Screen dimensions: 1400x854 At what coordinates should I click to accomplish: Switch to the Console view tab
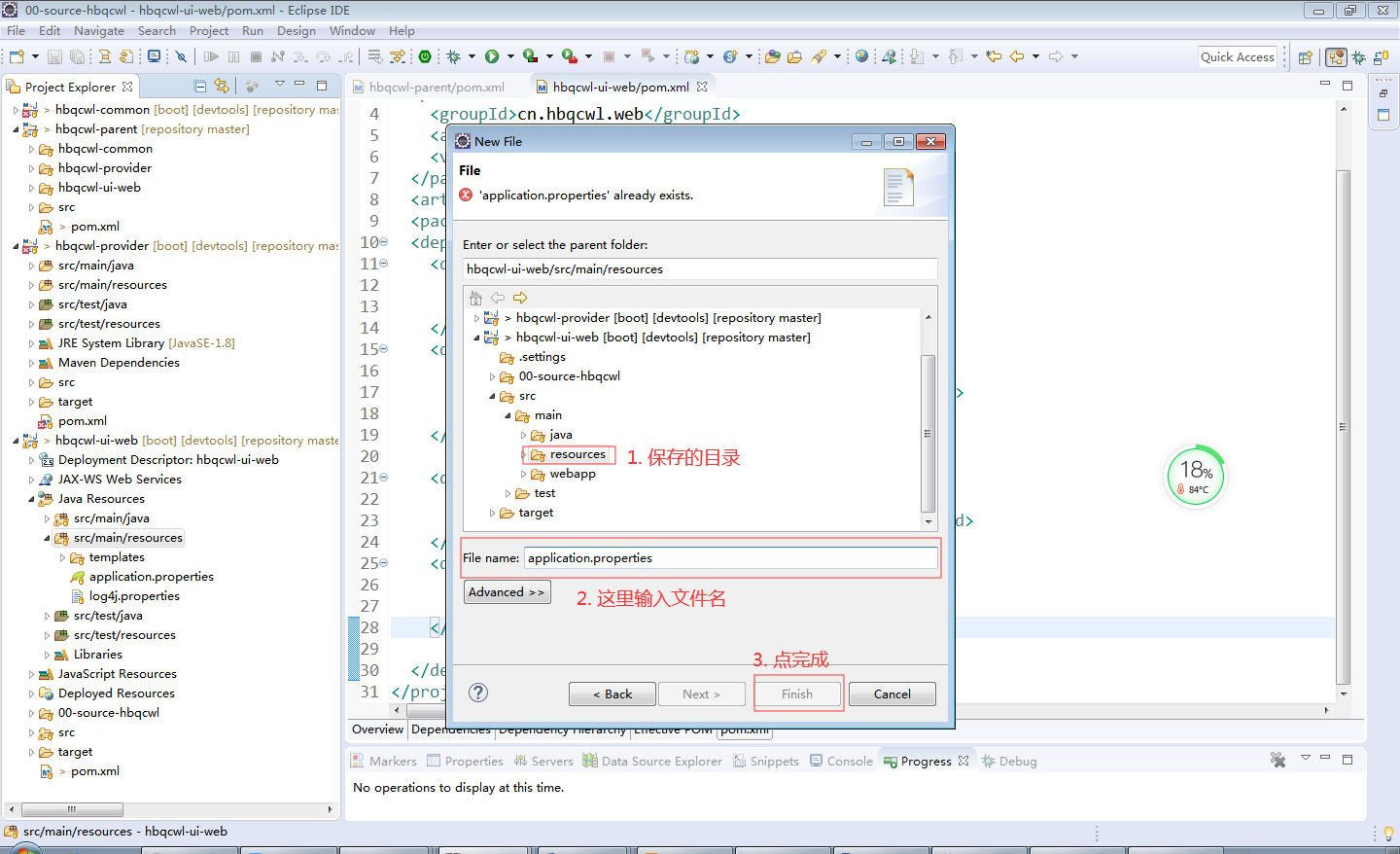(x=841, y=761)
